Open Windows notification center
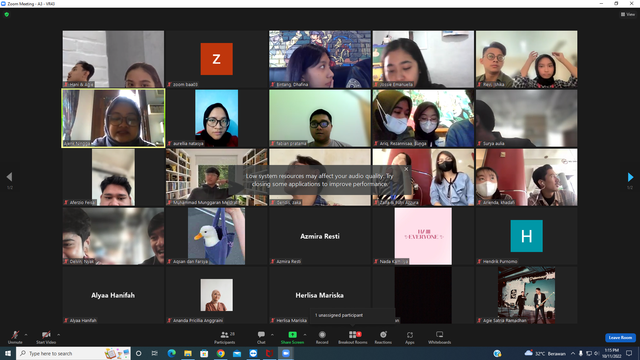 point(629,353)
